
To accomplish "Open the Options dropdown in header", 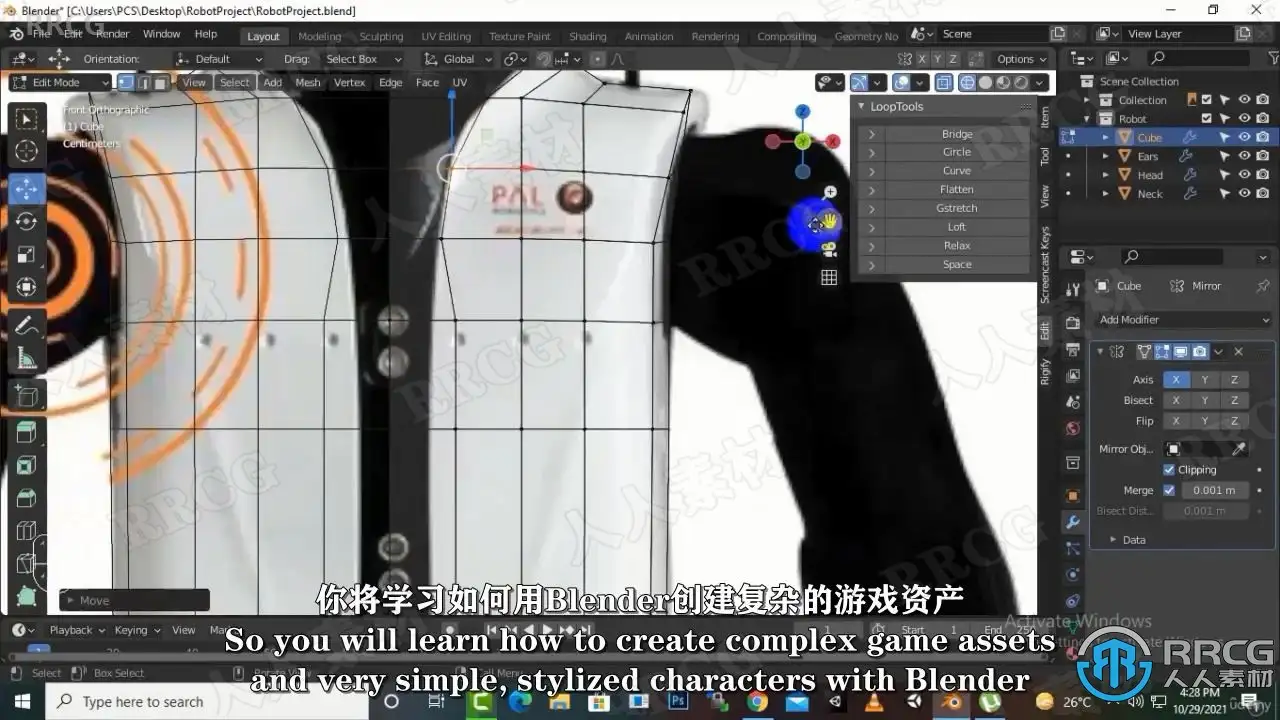I will 1021,59.
